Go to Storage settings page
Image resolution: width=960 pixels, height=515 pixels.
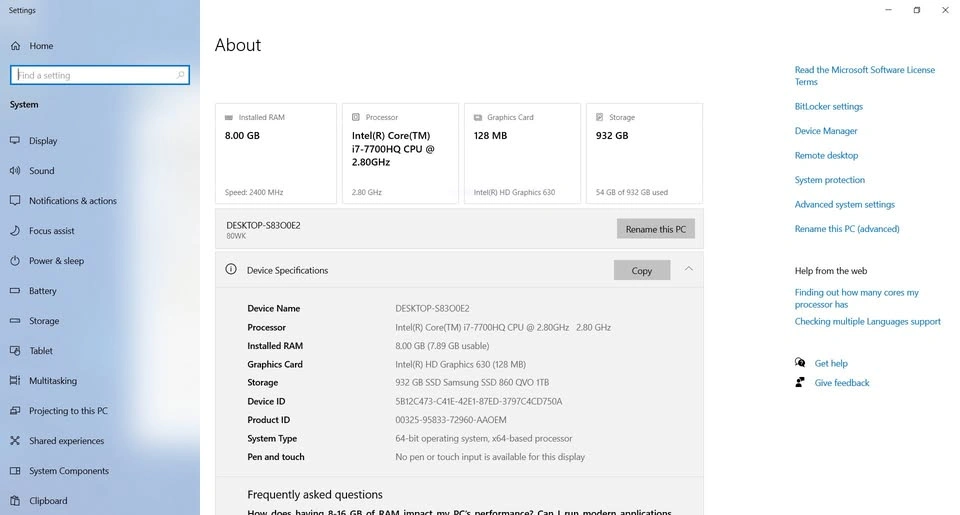tap(44, 321)
